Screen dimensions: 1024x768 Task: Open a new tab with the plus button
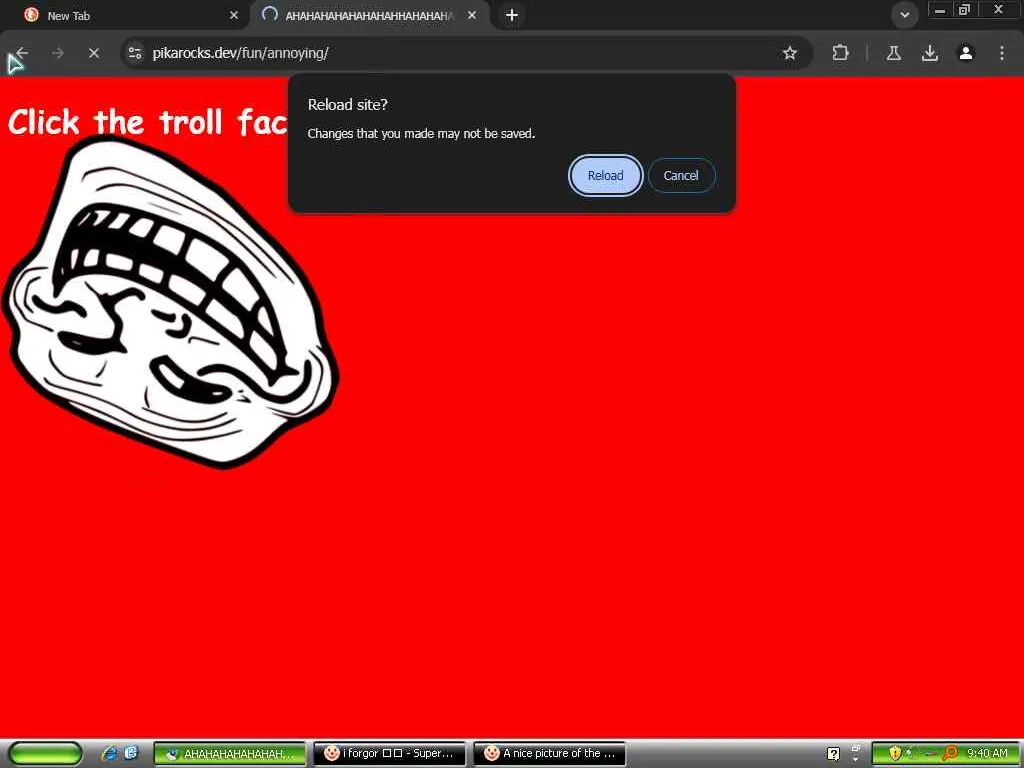(x=512, y=15)
